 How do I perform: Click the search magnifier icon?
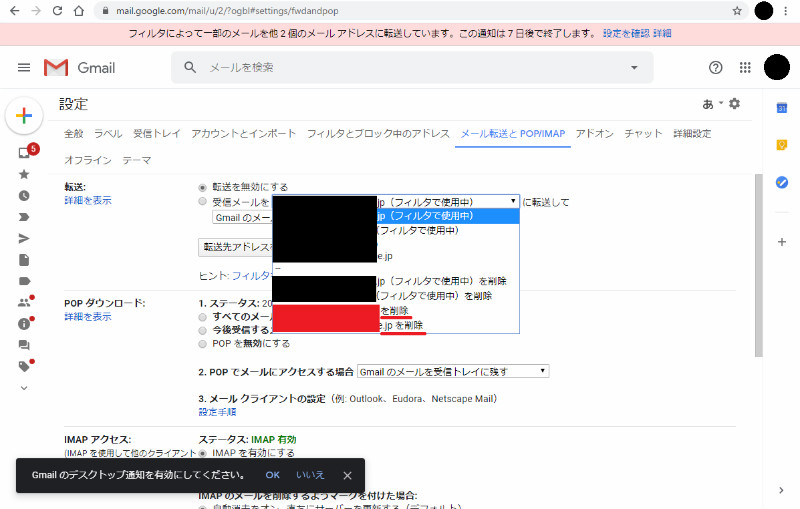(190, 67)
